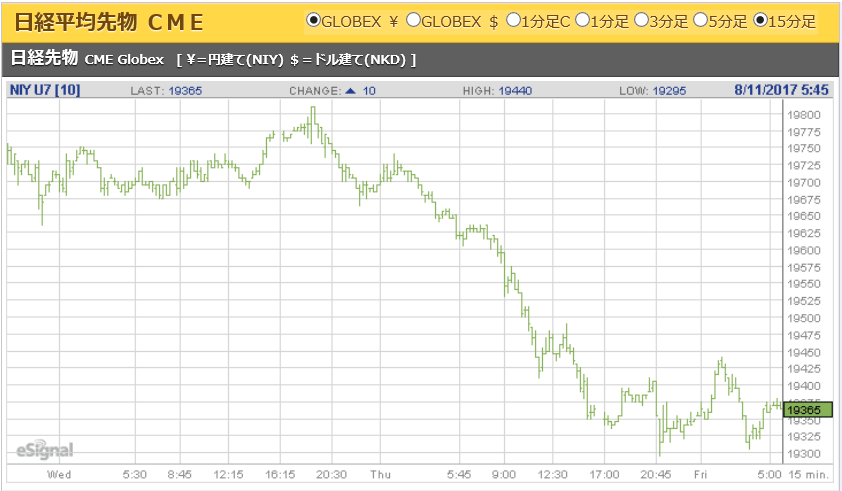Click the 日経先物 CME Globex header text
Screen dimensions: 842x491
[87, 58]
